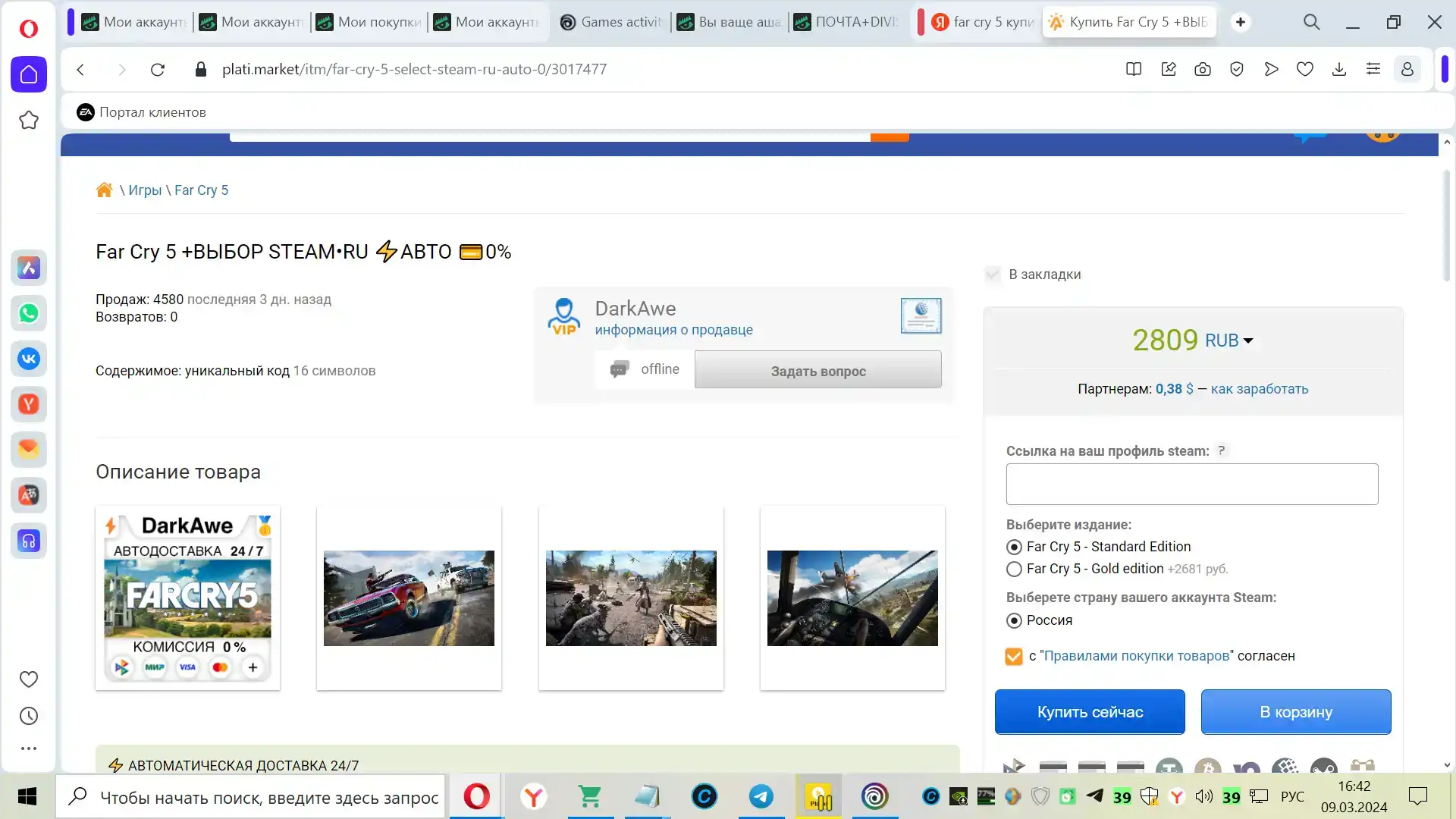Open the как заработать link
Screen dimensions: 1456x819
[1260, 389]
